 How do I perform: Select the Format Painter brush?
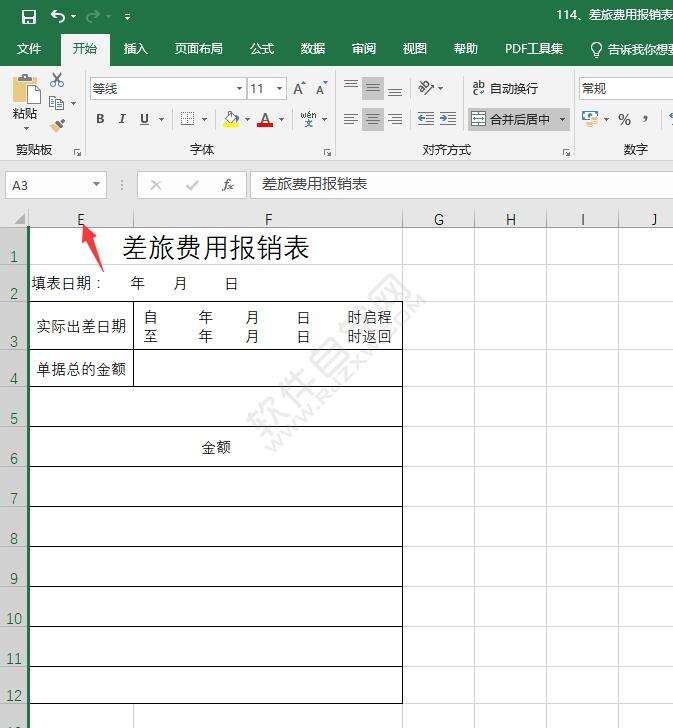58,125
